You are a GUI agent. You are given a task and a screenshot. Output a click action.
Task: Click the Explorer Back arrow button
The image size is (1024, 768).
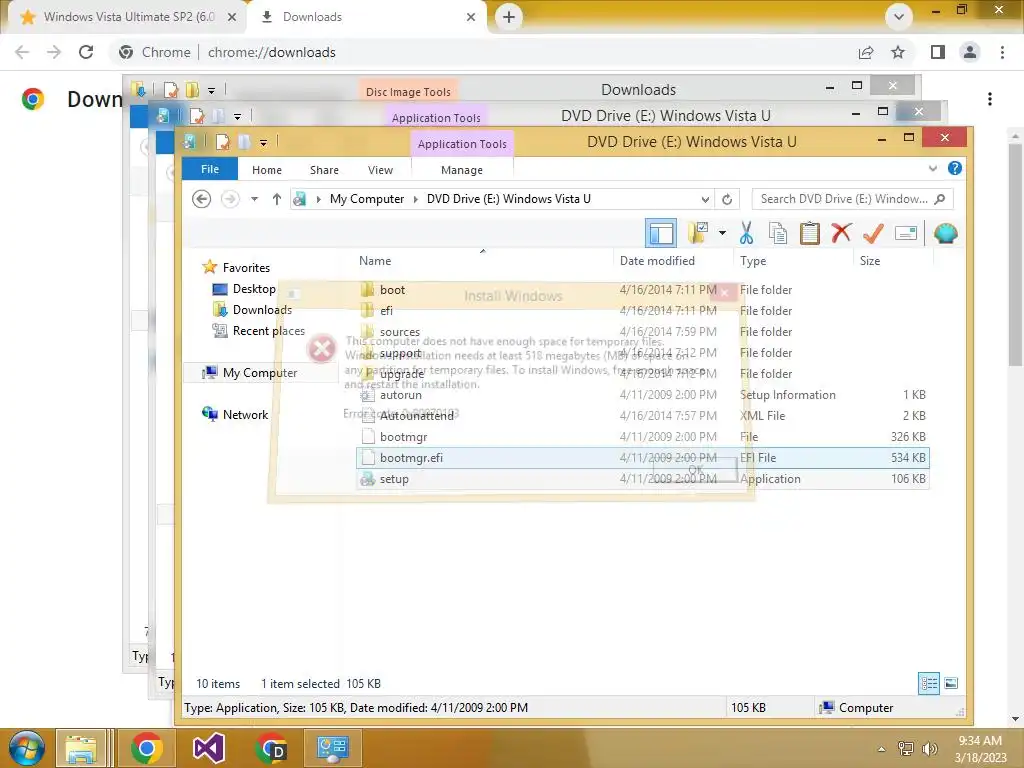point(201,199)
